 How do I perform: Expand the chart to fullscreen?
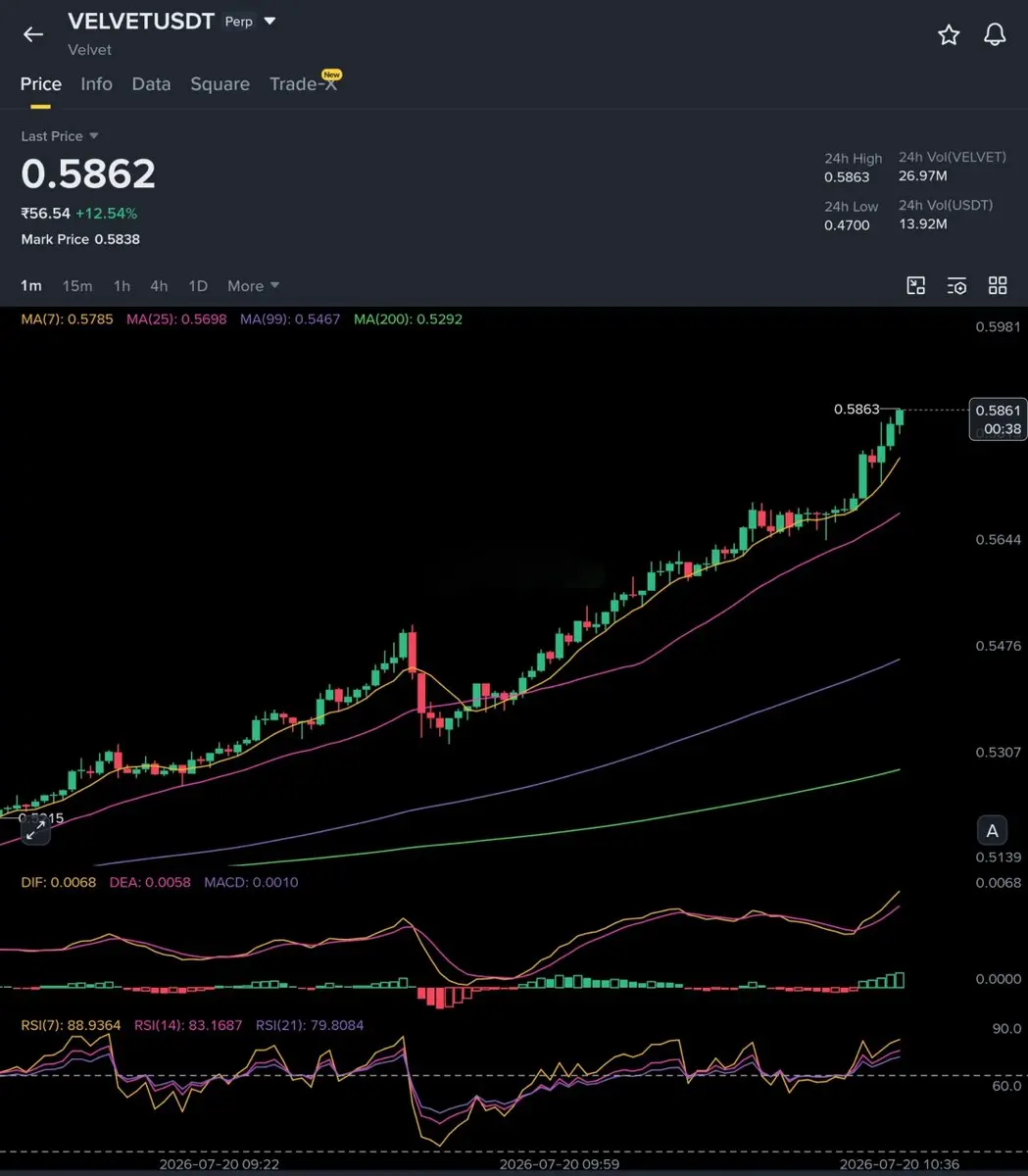click(x=35, y=830)
